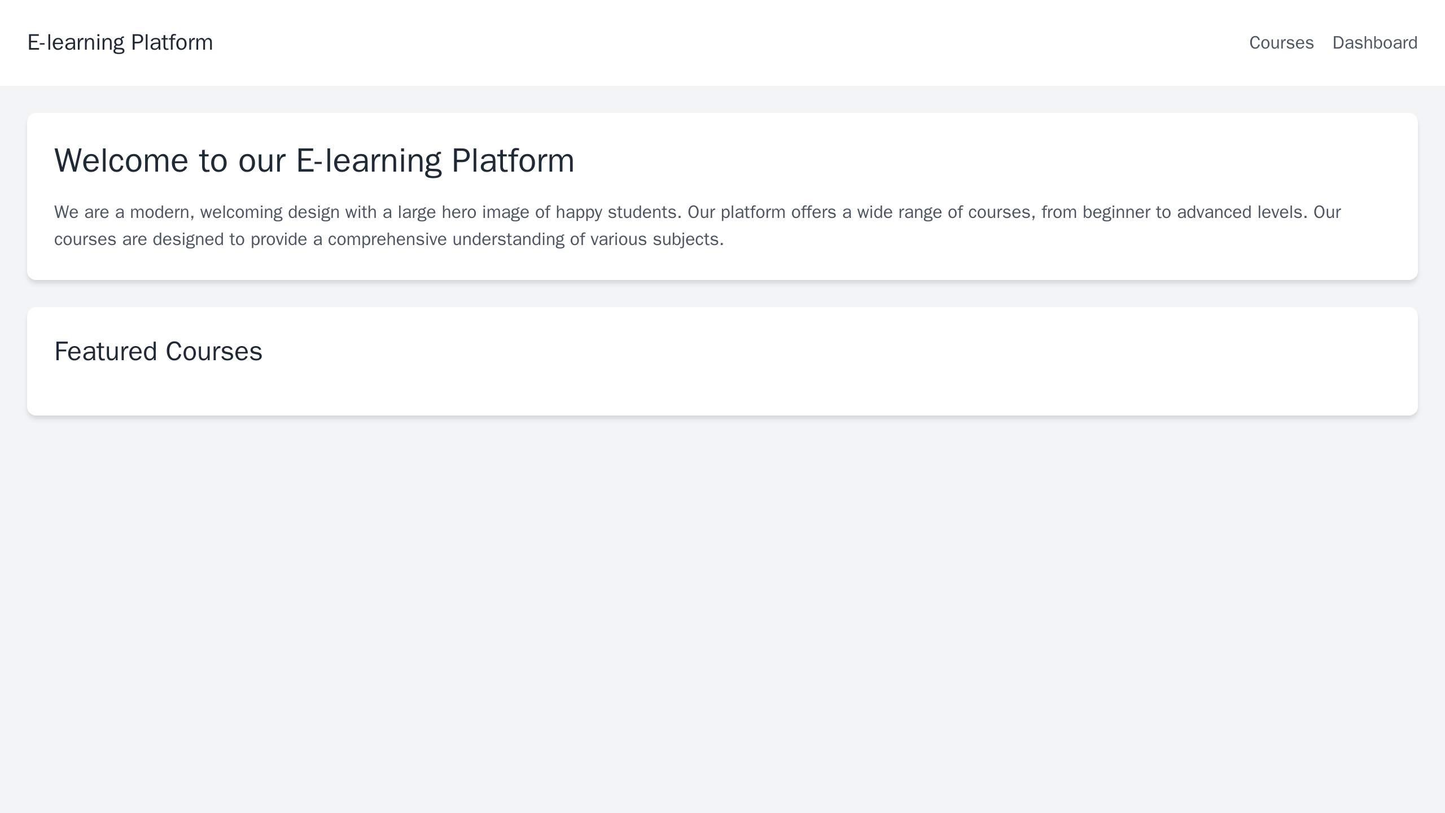The image size is (1445, 813).
Task: Select the Featured Courses heading
Action: 158,352
